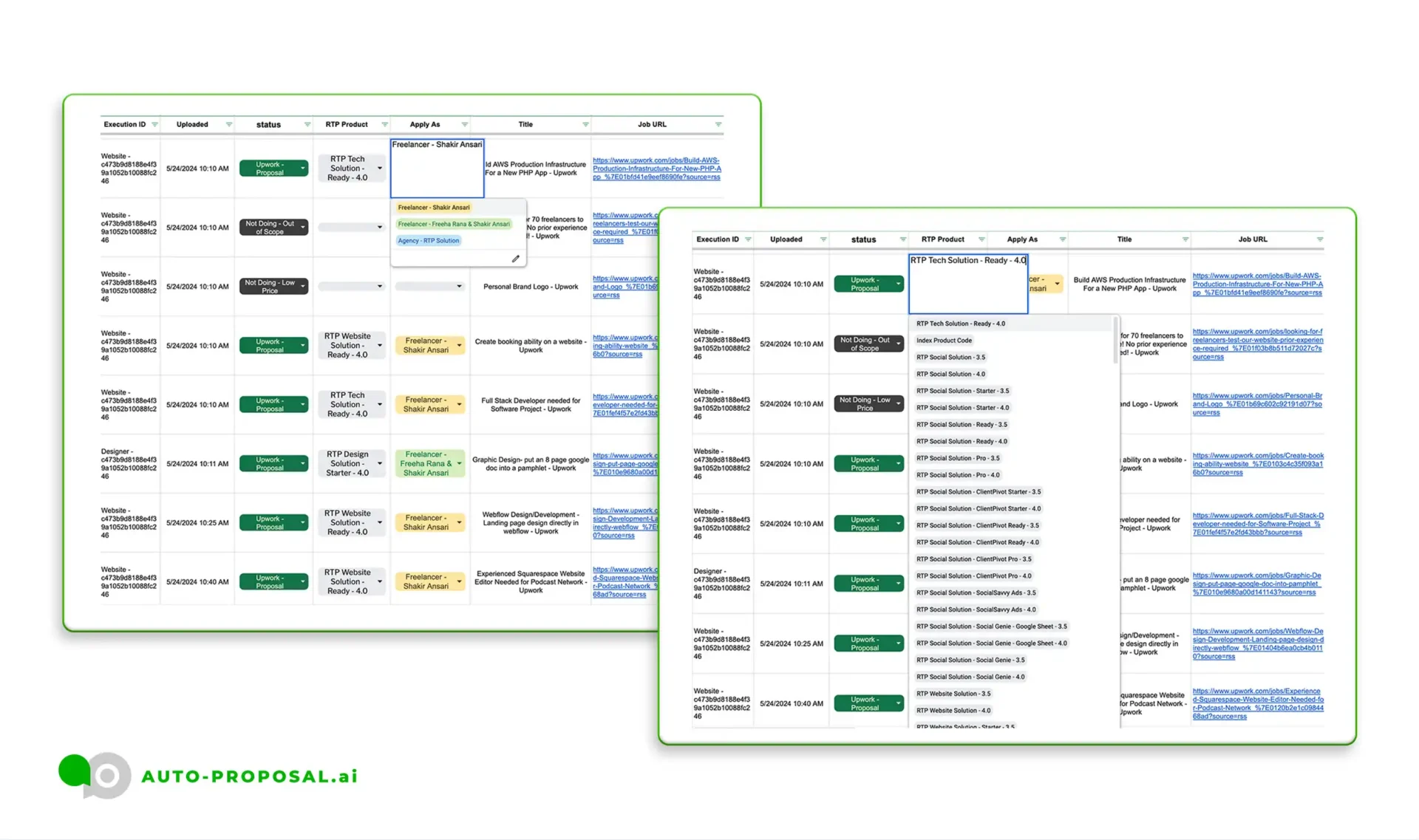Click the product dropdown list scrollbar

[1115, 340]
